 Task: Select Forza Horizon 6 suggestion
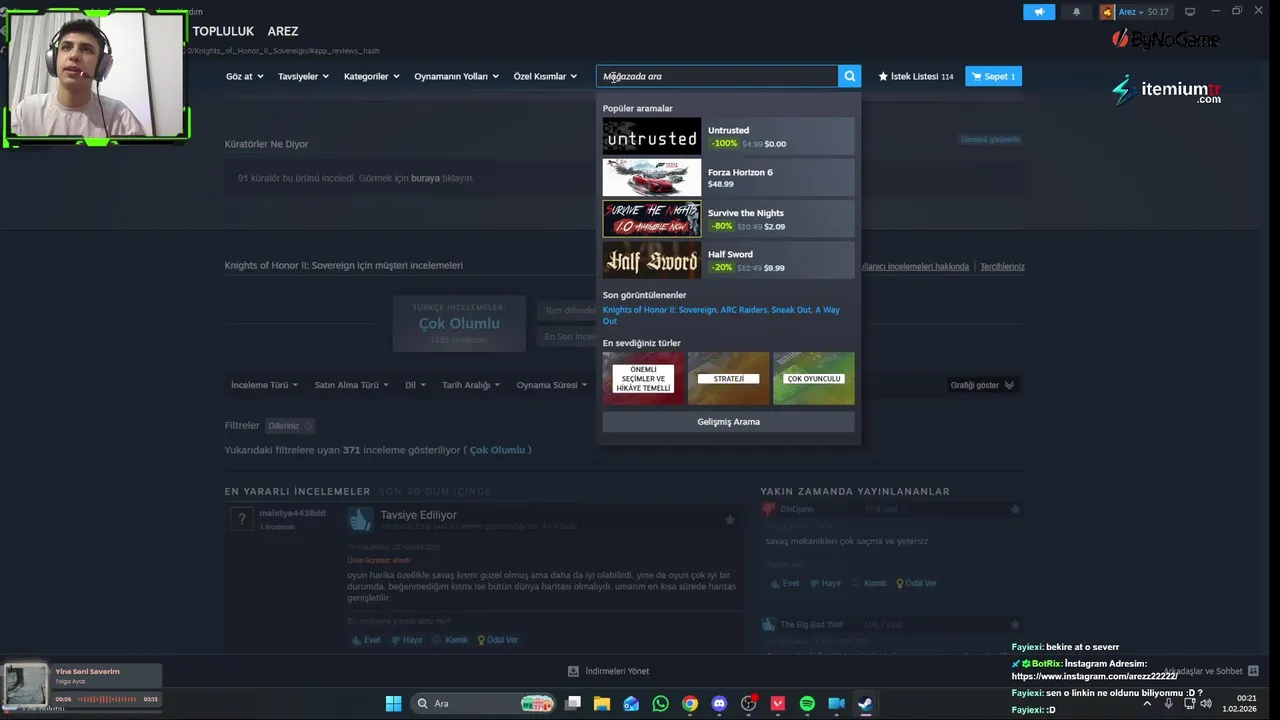pyautogui.click(x=728, y=177)
